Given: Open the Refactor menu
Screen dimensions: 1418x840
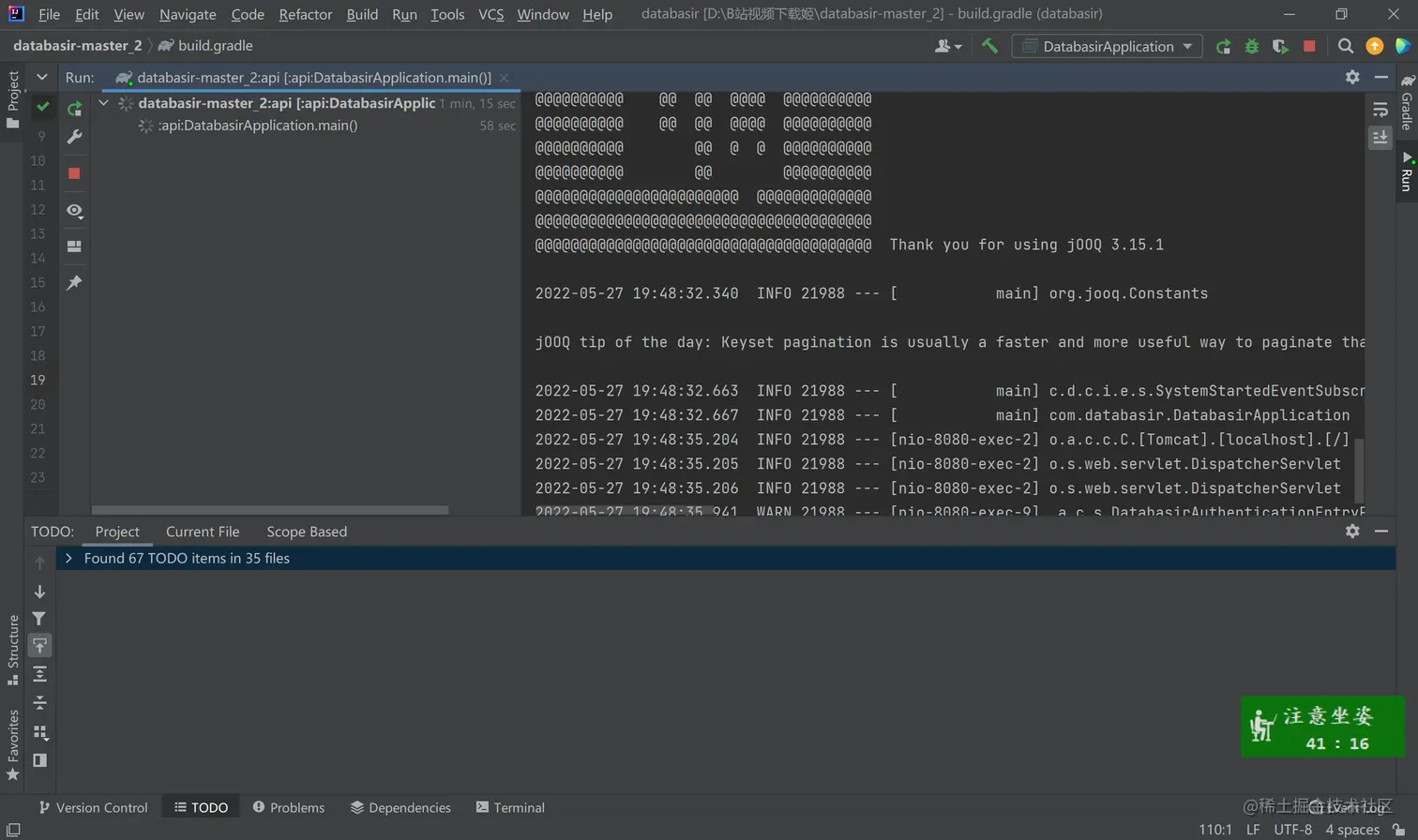Looking at the screenshot, I should pos(306,14).
